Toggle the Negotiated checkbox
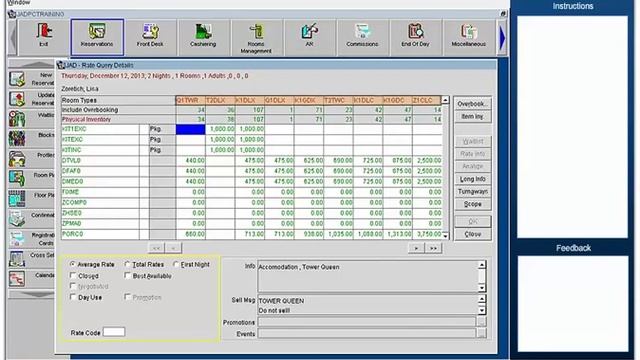Screen dimensions: 640x360 (73, 286)
